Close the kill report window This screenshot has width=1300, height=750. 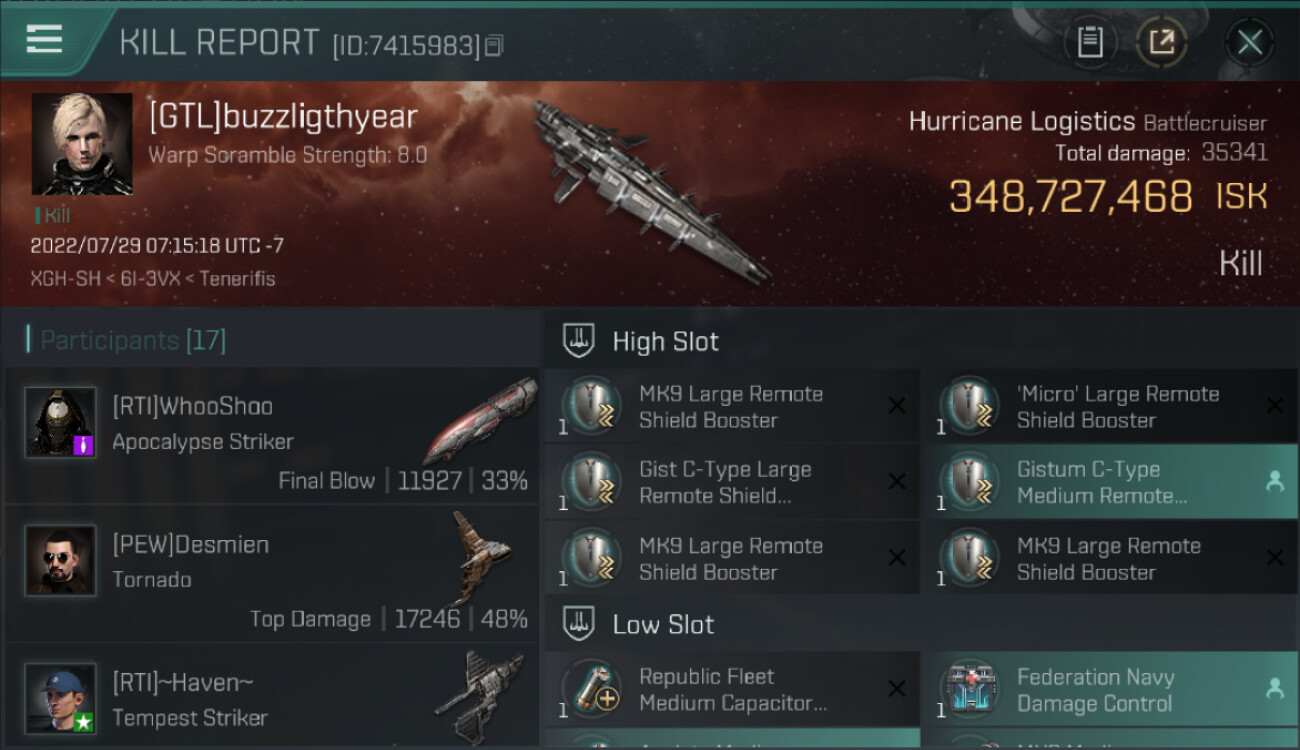(x=1249, y=42)
